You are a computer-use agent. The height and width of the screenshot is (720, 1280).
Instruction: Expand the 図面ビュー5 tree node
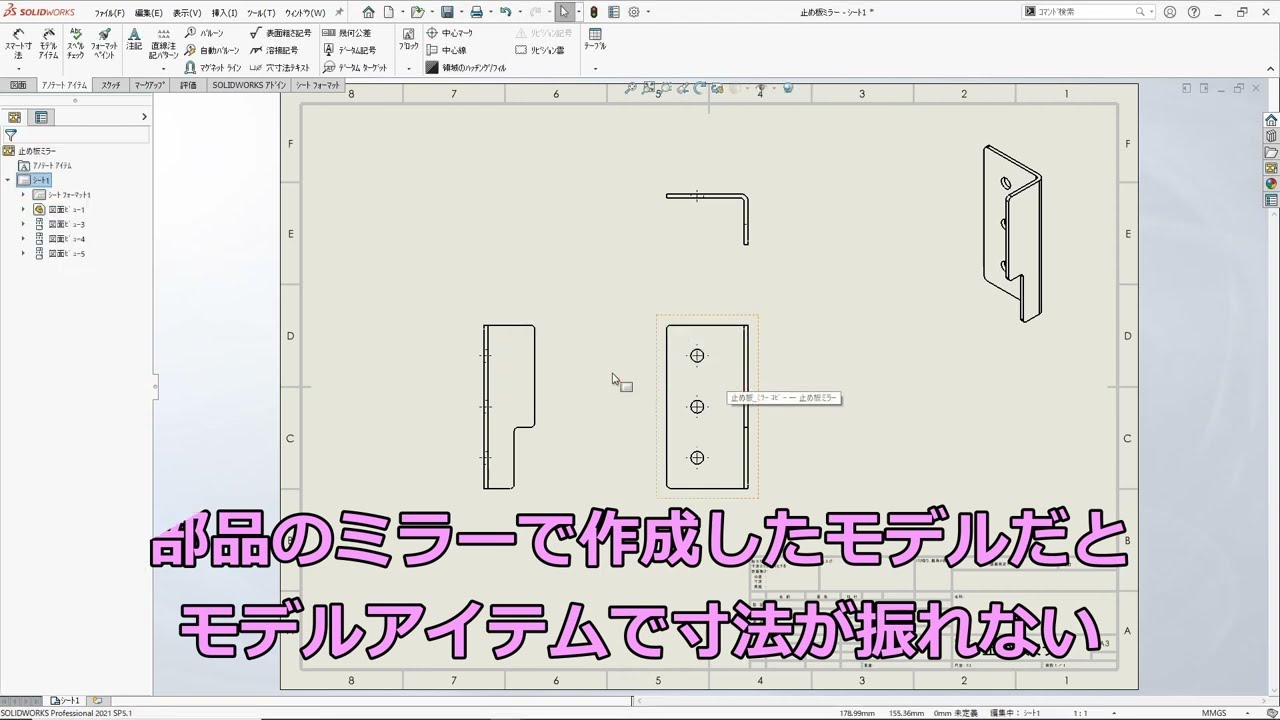[x=23, y=253]
